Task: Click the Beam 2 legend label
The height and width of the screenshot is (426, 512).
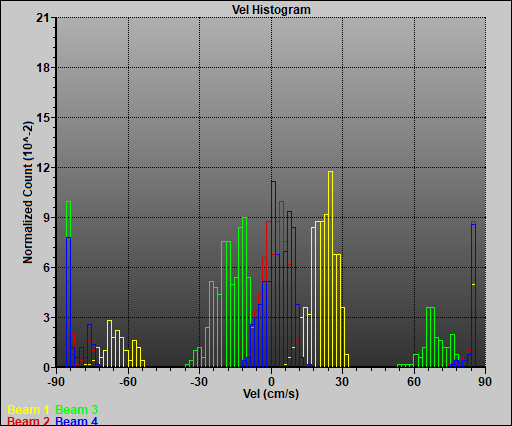Action: pos(28,421)
